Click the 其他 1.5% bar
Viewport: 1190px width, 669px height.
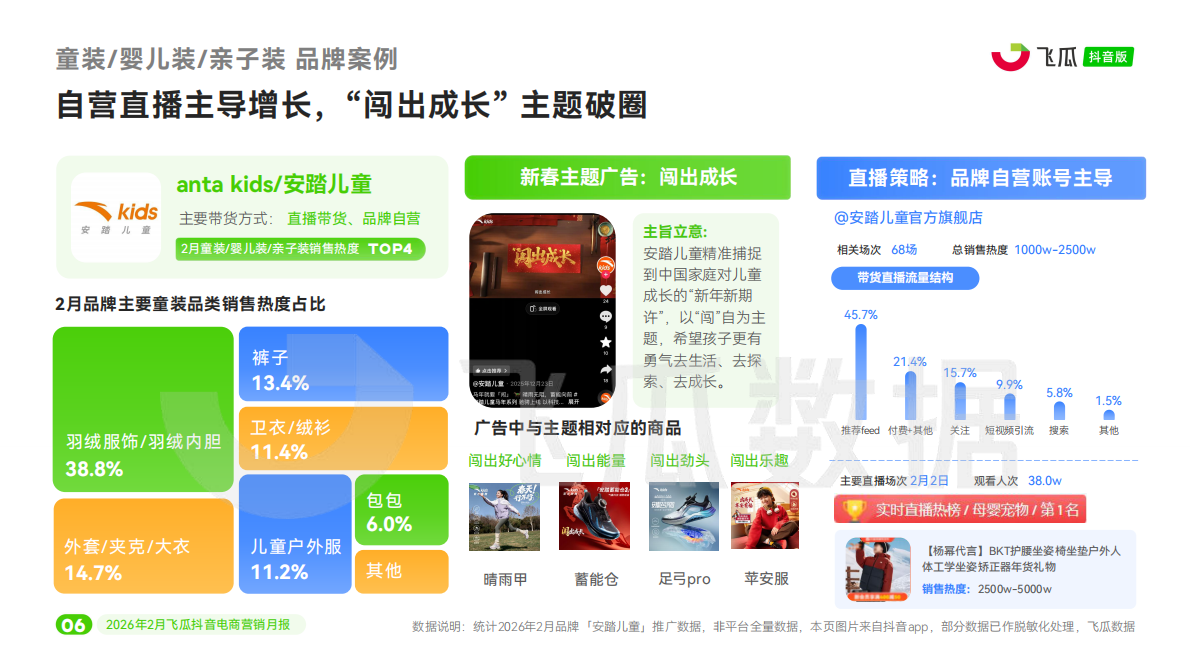[x=1109, y=415]
